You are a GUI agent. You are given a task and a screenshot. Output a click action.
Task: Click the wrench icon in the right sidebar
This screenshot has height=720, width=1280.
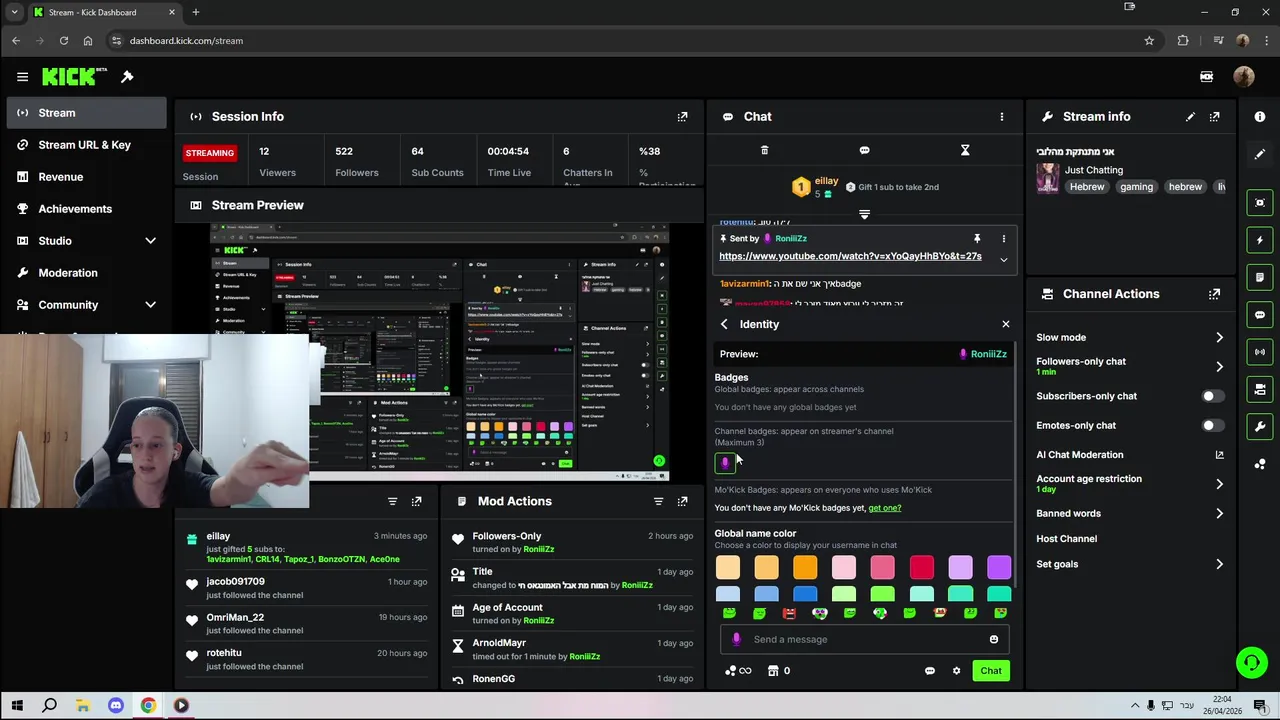pyautogui.click(x=1259, y=427)
